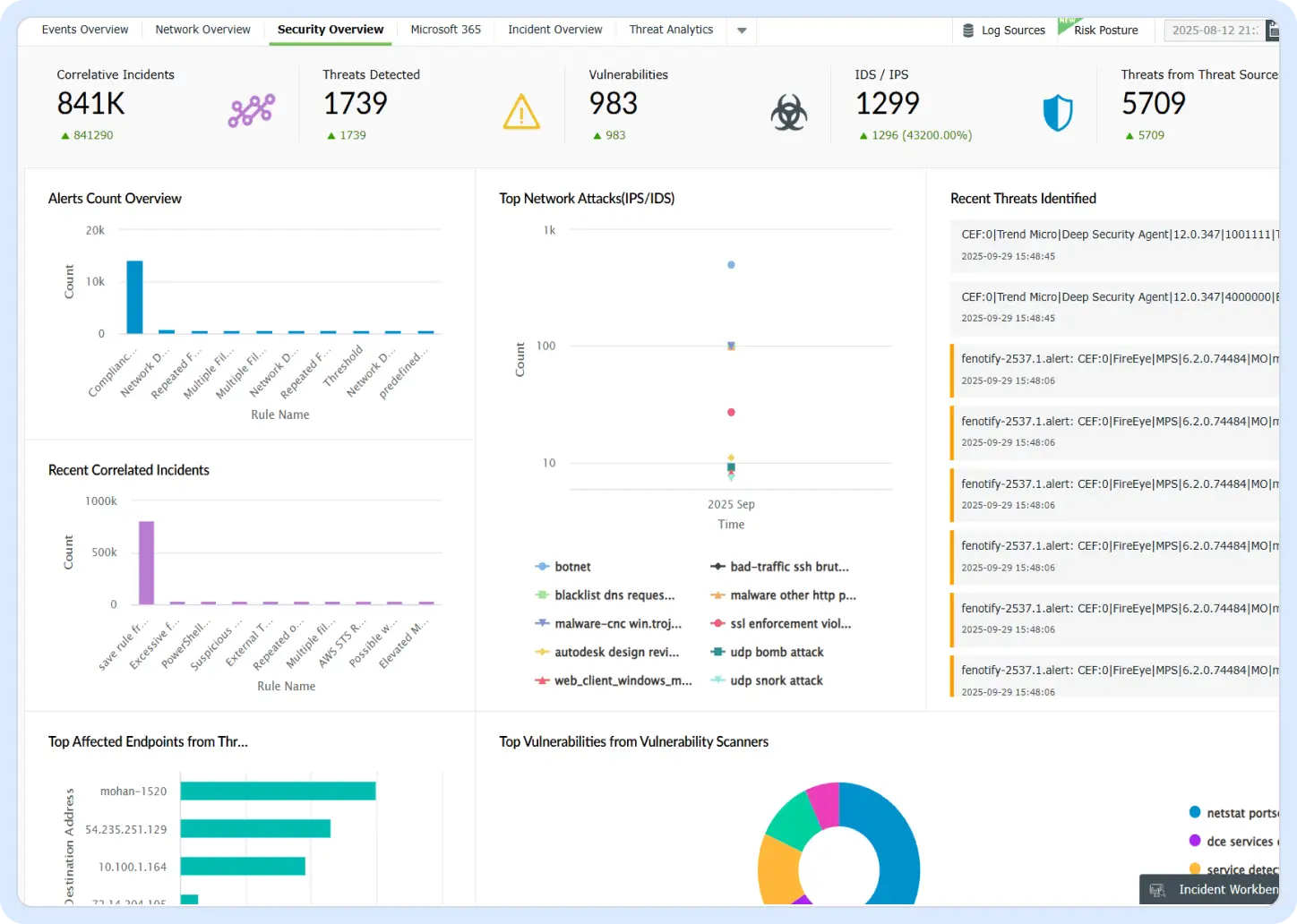This screenshot has width=1297, height=924.
Task: Open the Risk Posture link
Action: [1106, 30]
